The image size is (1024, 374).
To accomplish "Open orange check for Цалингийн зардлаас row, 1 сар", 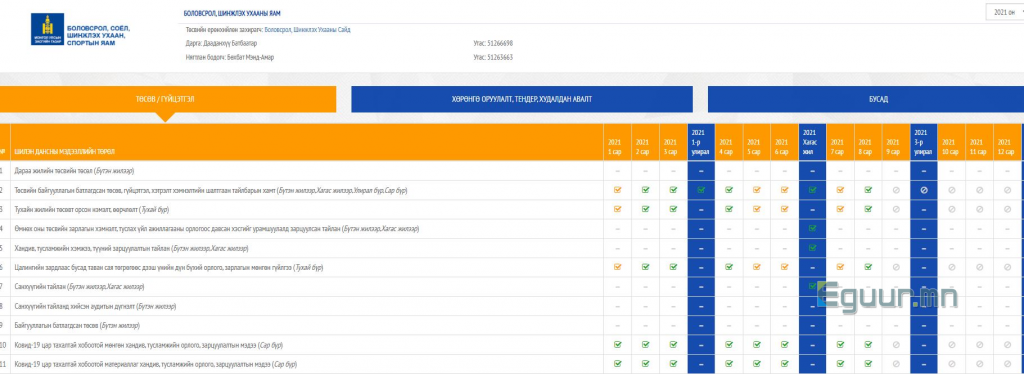I will [x=617, y=267].
